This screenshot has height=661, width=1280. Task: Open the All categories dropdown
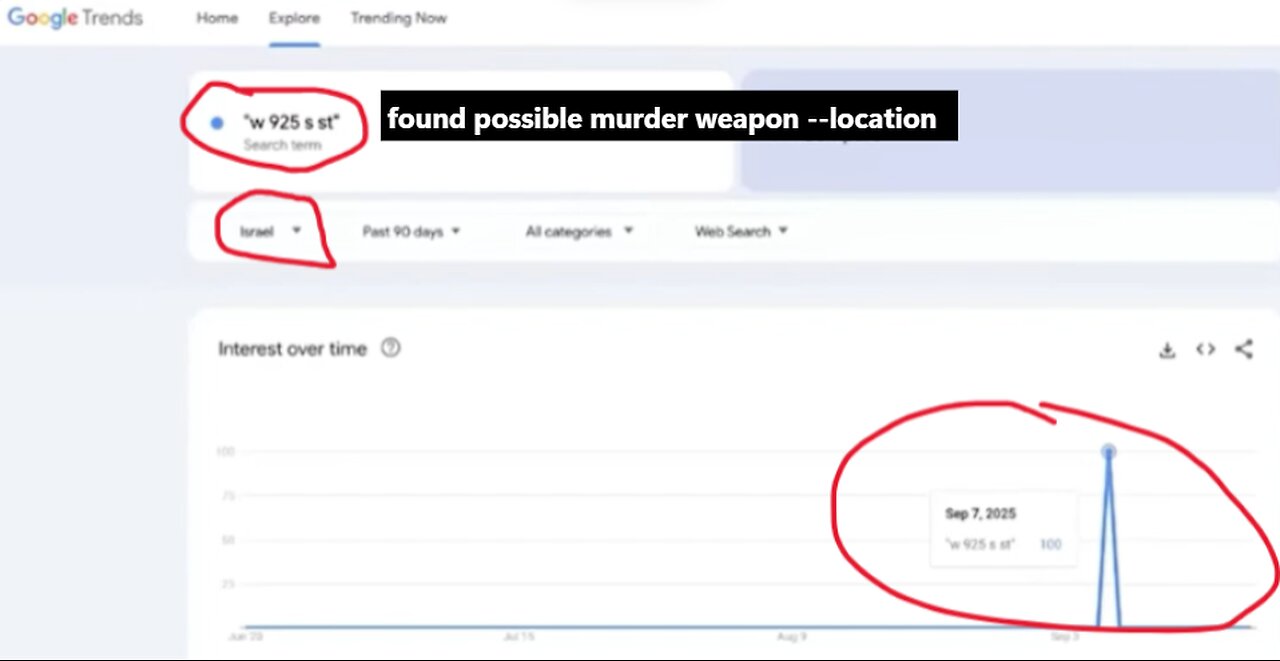click(x=580, y=231)
